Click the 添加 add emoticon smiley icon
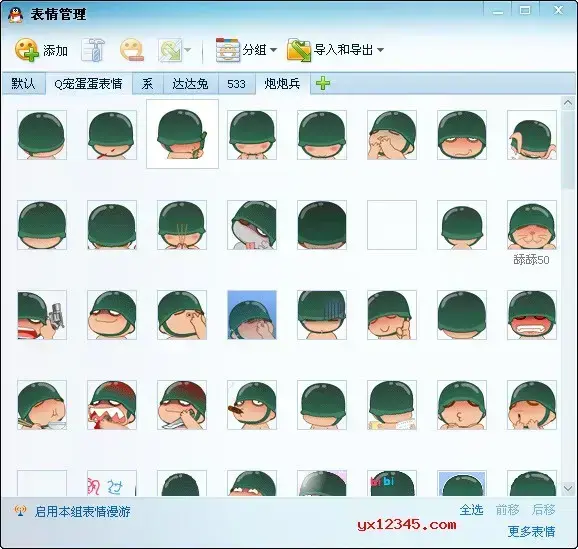578x549 pixels. point(27,49)
